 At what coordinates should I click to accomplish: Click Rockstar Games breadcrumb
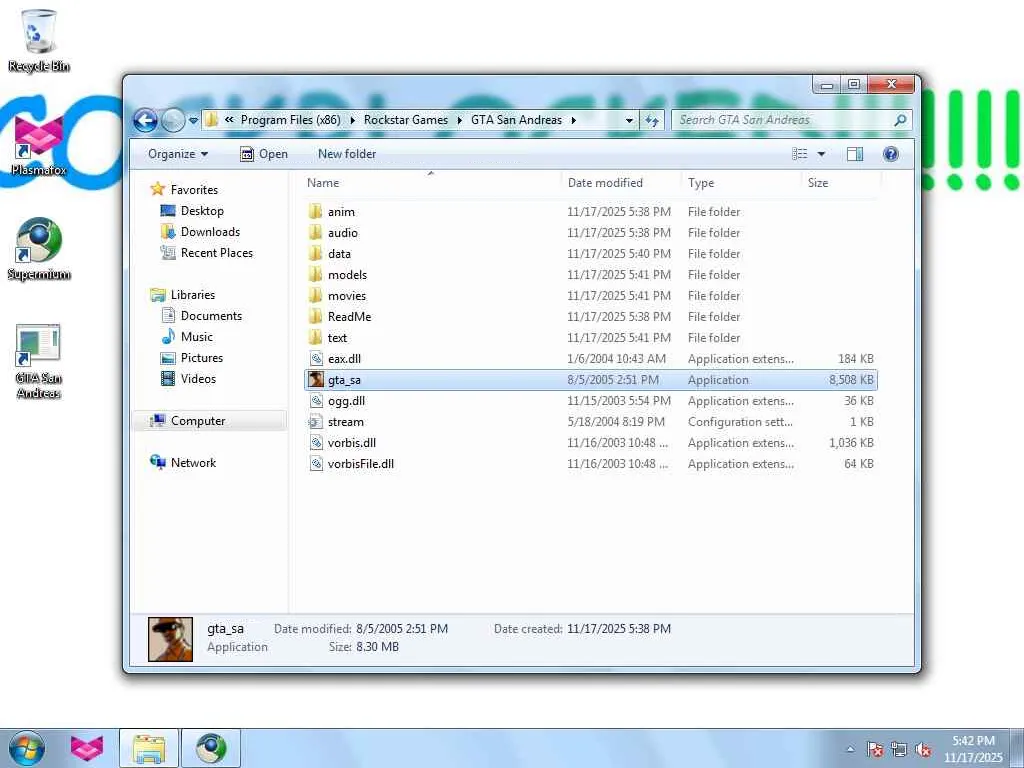pos(406,120)
